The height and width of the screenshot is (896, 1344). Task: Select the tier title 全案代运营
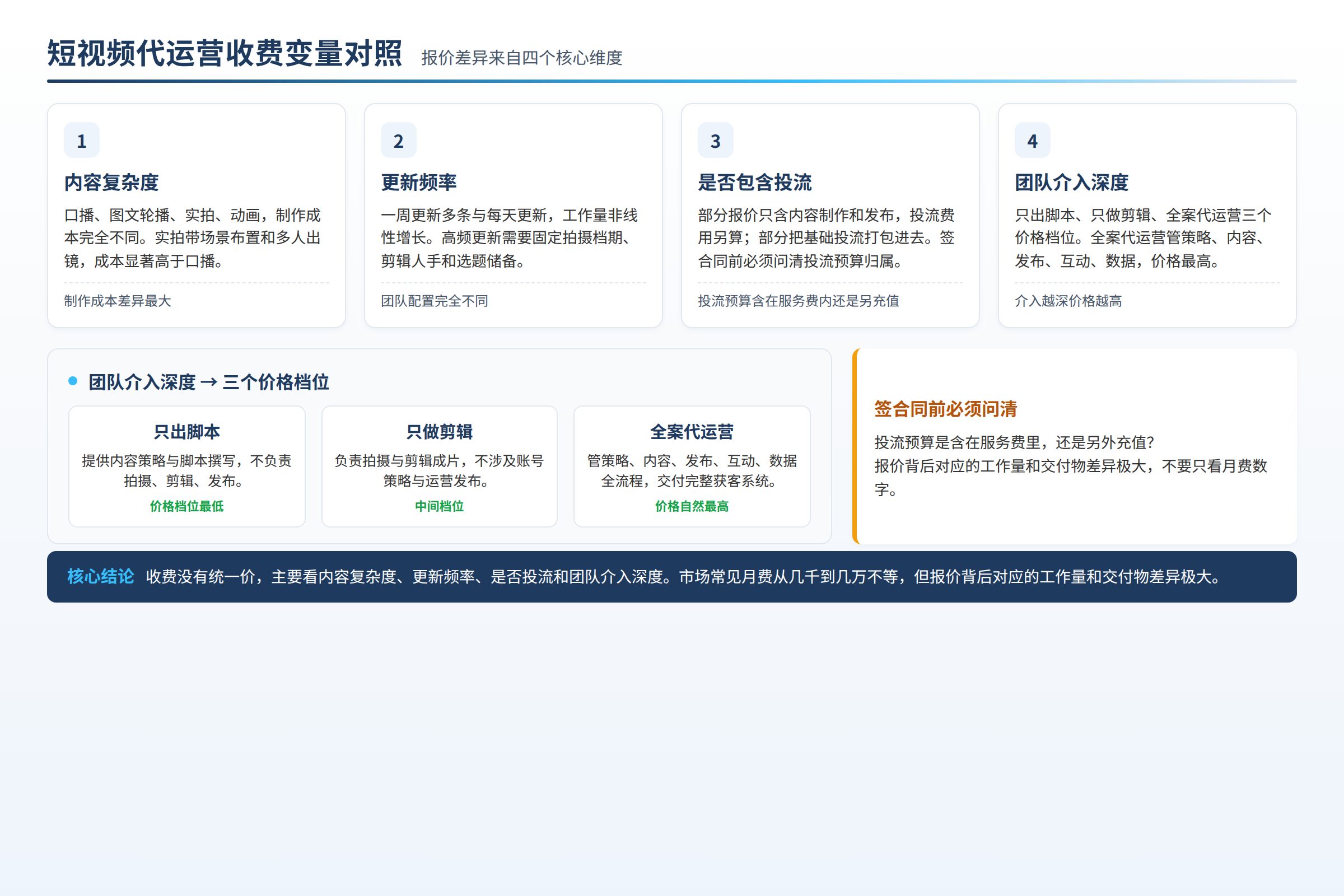(x=692, y=431)
